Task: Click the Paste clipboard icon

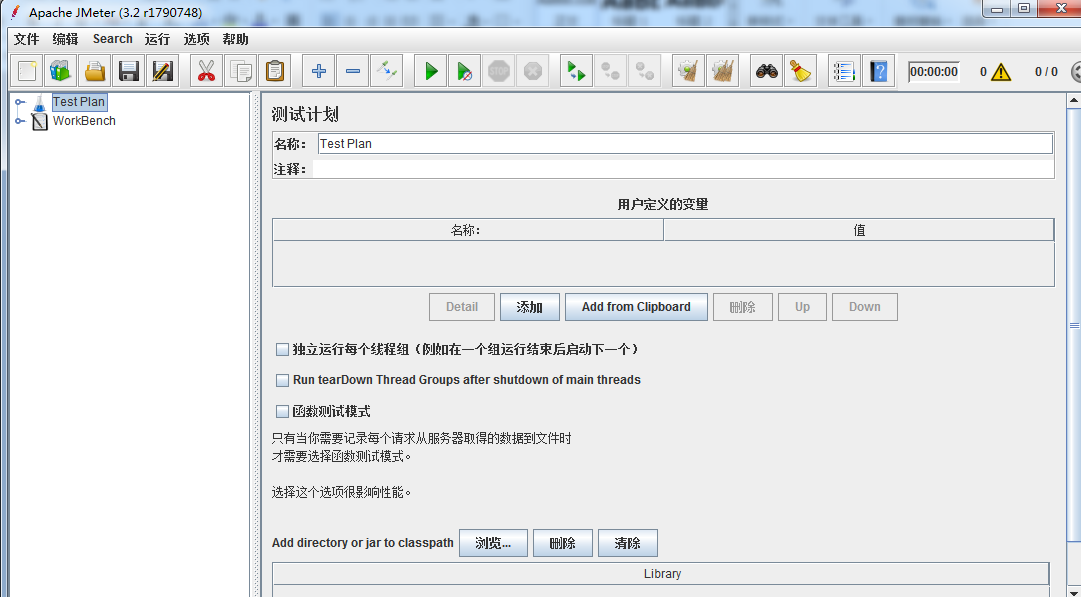Action: click(x=274, y=71)
